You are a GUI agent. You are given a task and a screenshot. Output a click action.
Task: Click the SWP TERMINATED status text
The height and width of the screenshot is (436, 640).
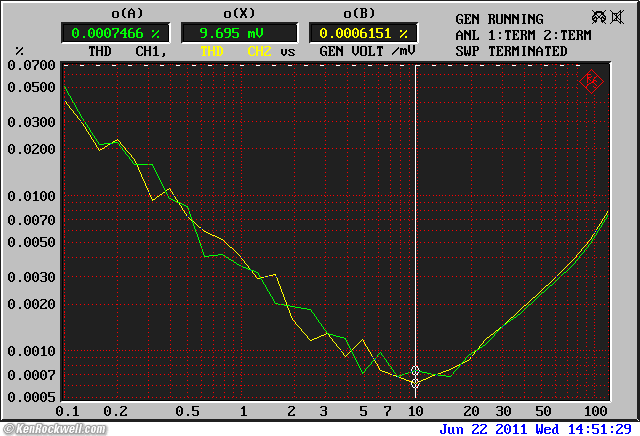511,51
